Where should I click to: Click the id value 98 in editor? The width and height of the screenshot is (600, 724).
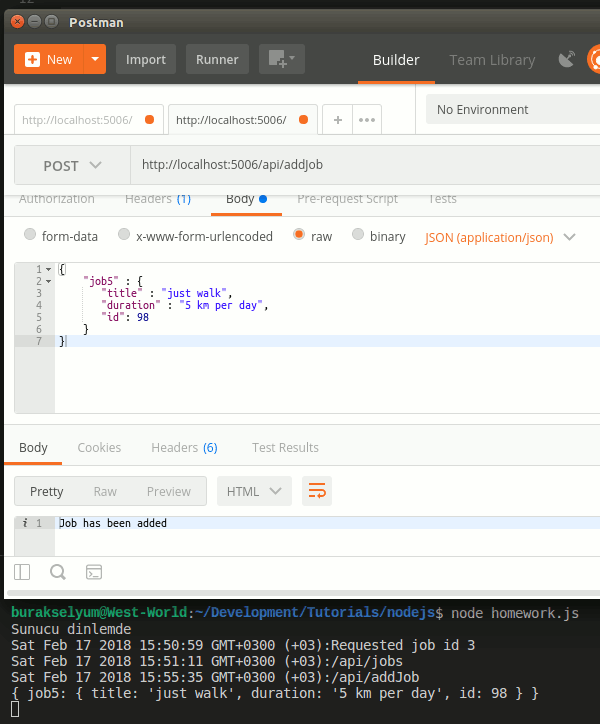coord(143,317)
